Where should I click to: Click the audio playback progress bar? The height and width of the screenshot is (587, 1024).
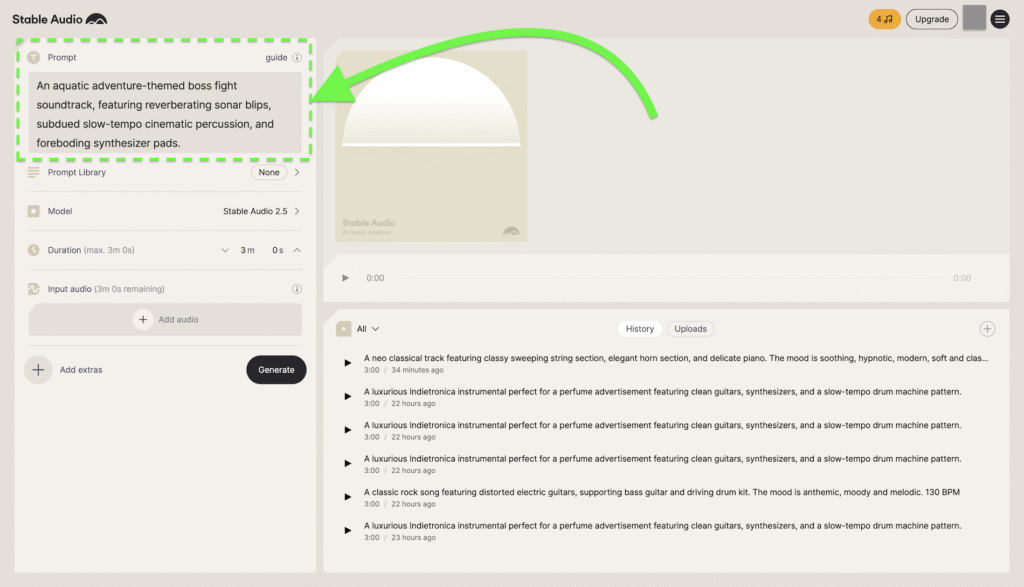tap(665, 278)
